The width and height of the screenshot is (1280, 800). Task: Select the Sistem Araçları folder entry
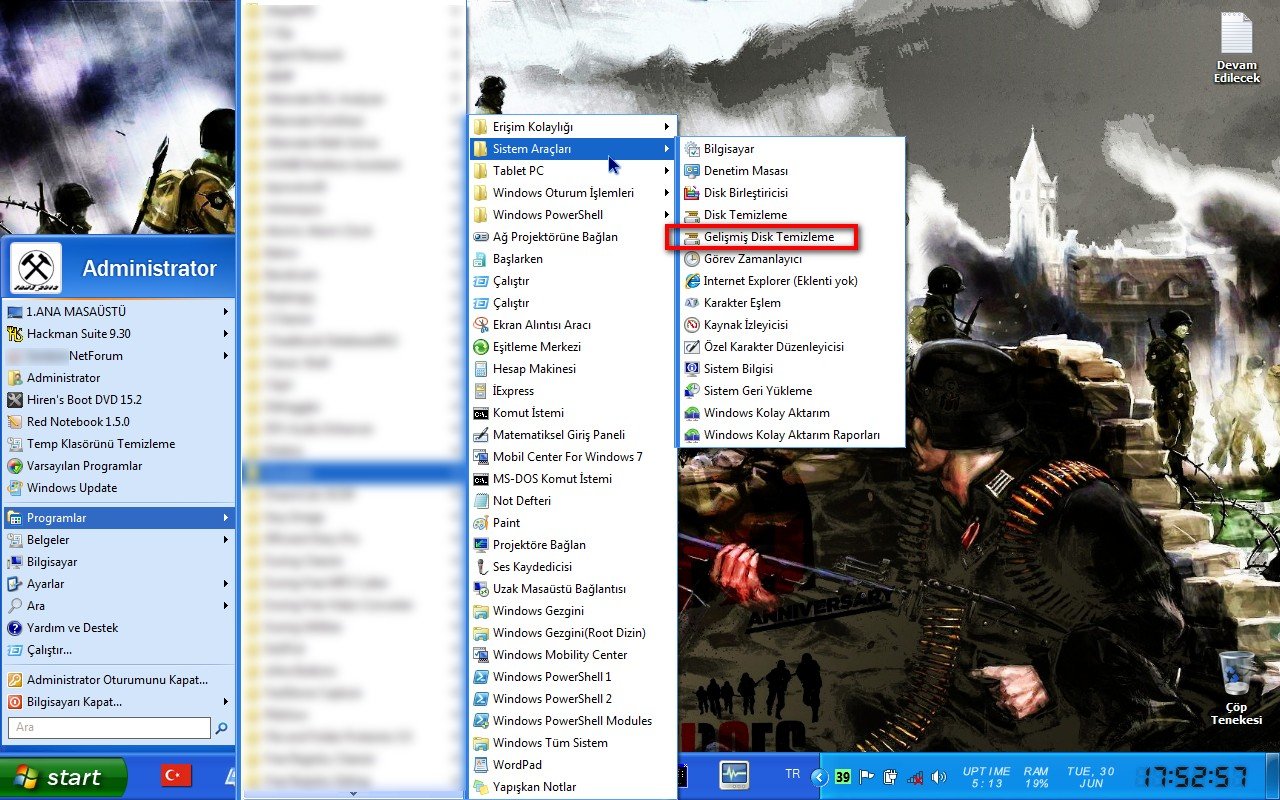point(572,149)
